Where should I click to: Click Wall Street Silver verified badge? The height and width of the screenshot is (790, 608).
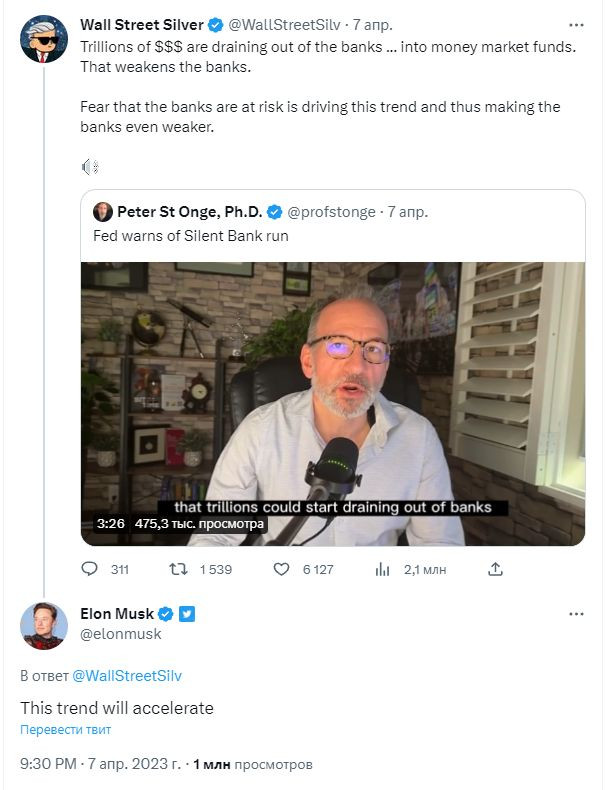[217, 25]
